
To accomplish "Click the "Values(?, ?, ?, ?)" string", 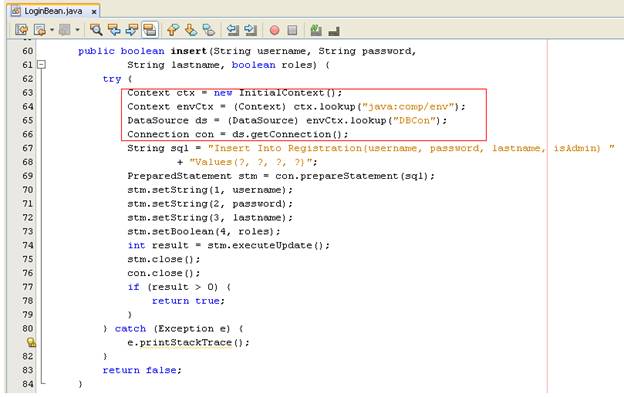I will pos(252,162).
